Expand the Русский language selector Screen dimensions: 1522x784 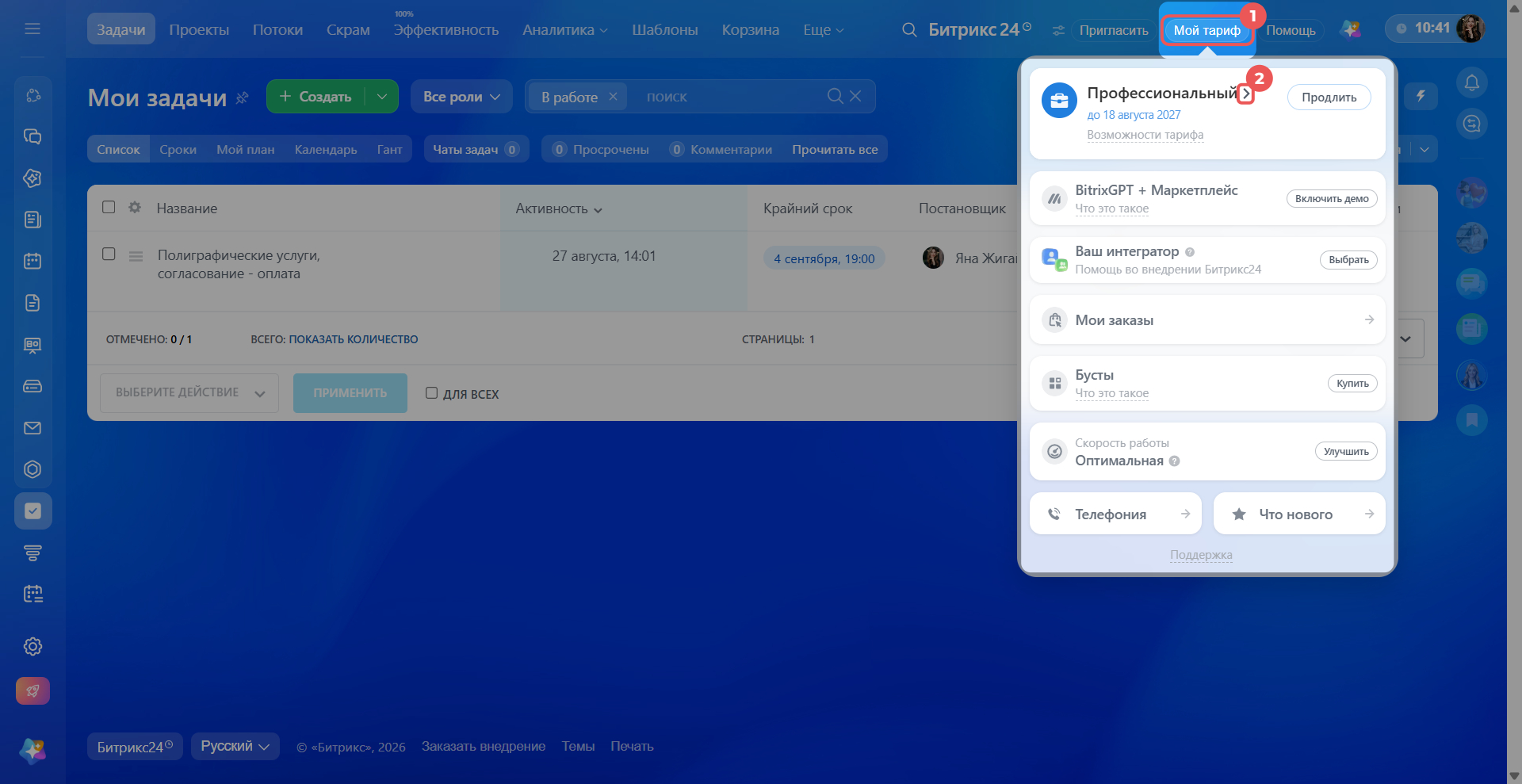coord(235,746)
